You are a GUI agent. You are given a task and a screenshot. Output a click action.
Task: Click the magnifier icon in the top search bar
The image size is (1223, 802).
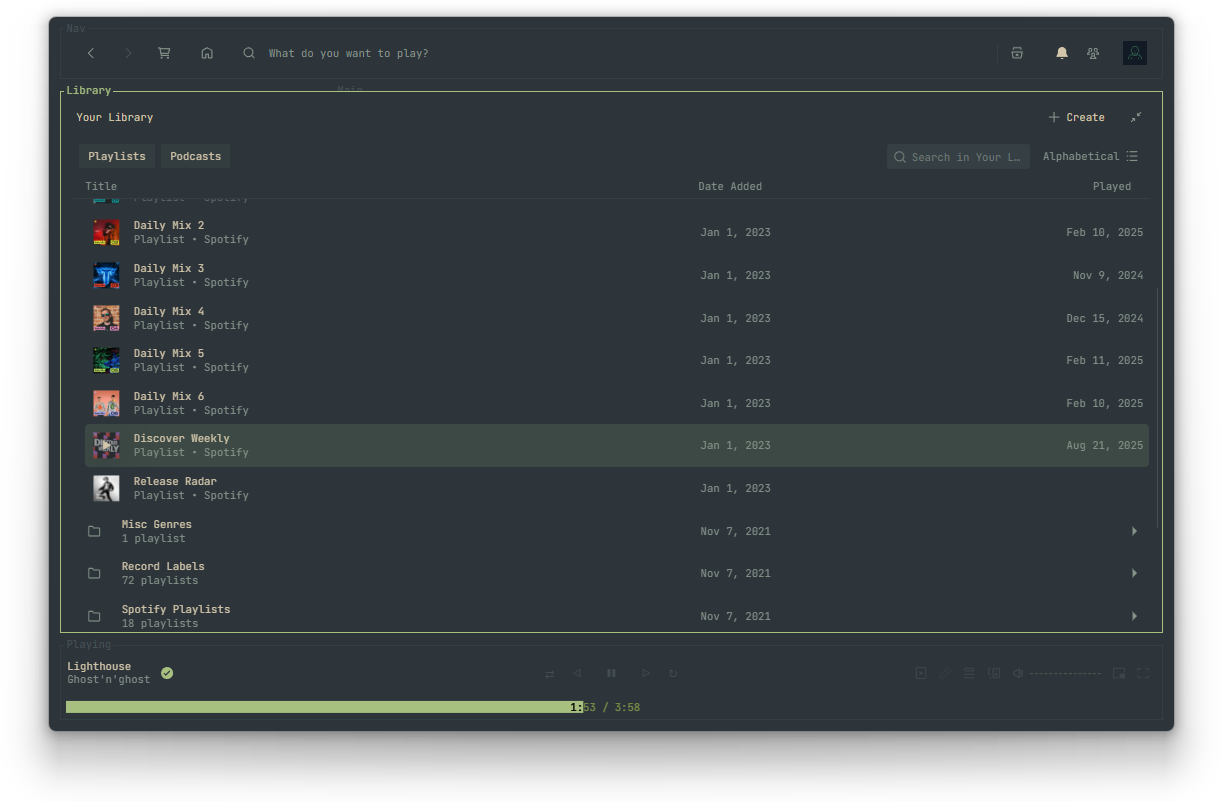(249, 53)
